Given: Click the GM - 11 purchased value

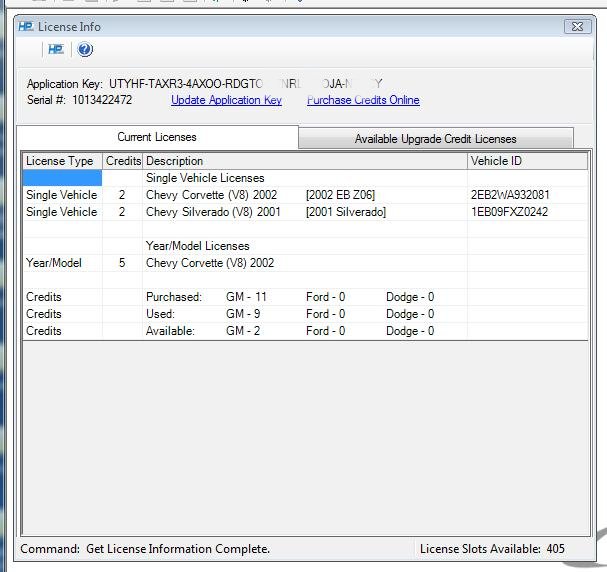Looking at the screenshot, I should [x=246, y=297].
